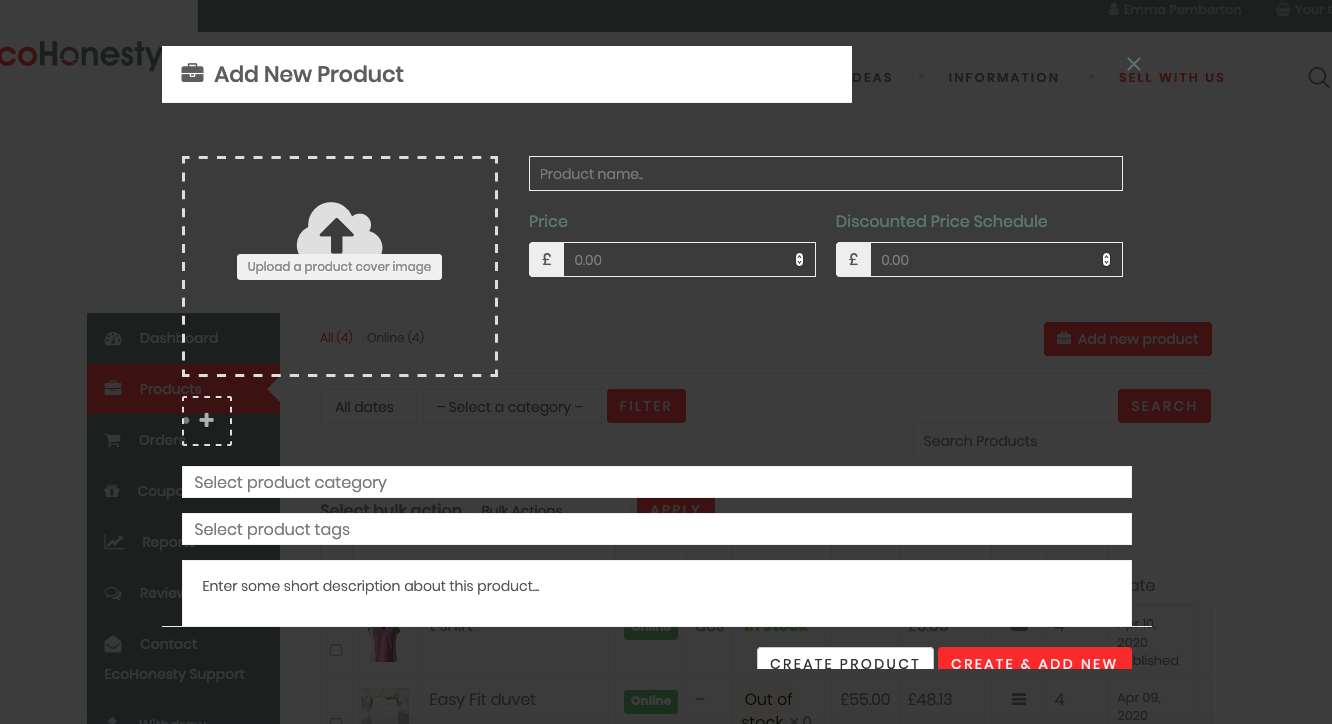Filter products by All (4)

click(x=336, y=338)
